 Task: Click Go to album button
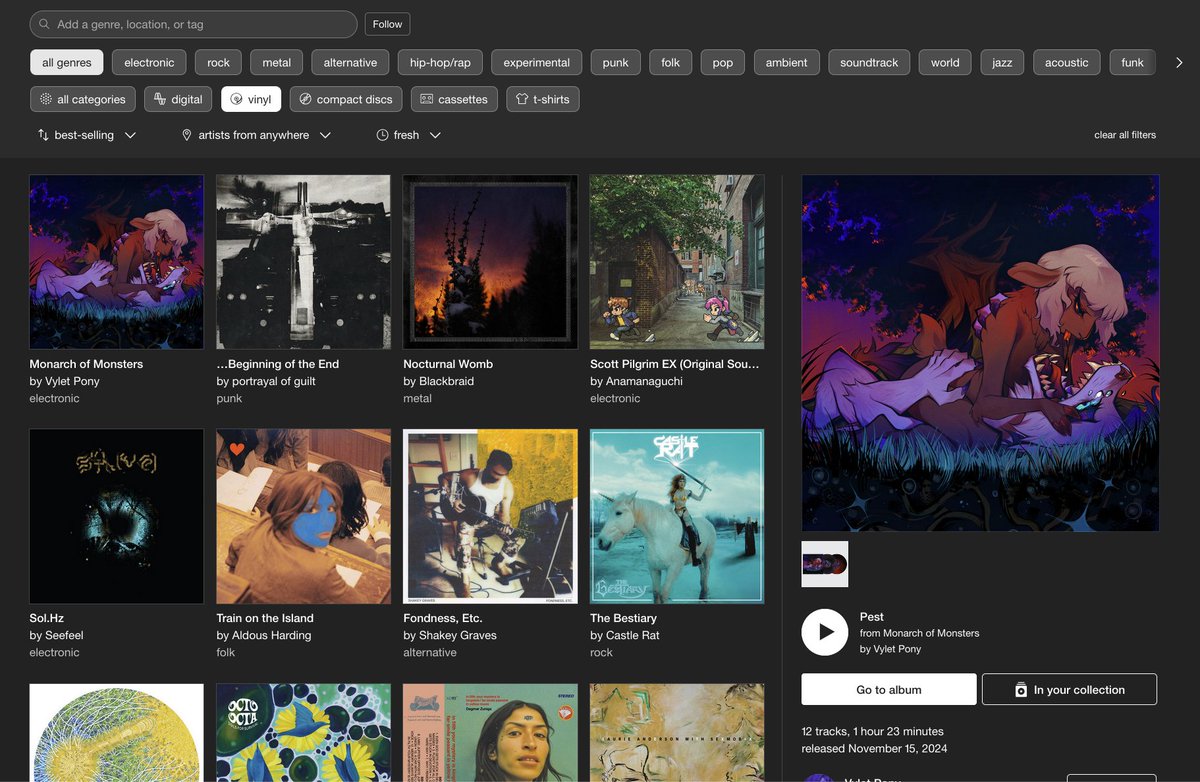(889, 689)
